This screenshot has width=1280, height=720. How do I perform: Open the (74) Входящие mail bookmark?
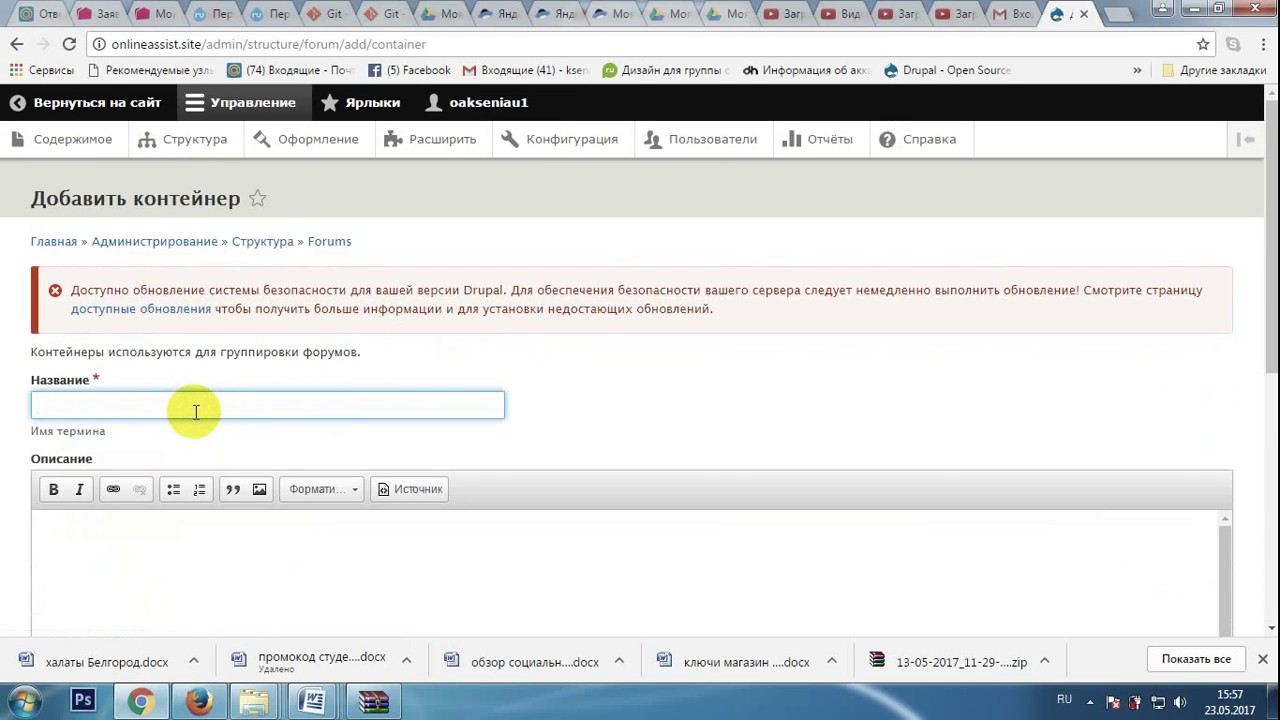point(291,70)
